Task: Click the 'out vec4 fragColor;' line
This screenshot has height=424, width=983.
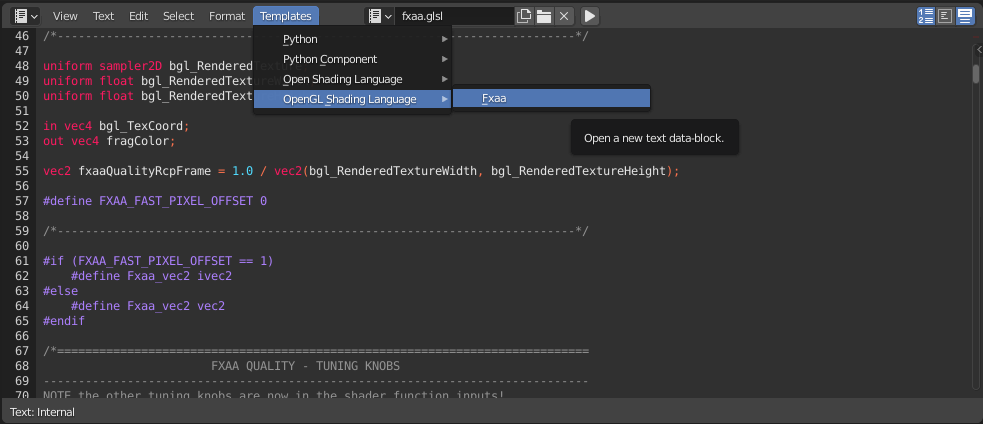Action: pos(109,141)
